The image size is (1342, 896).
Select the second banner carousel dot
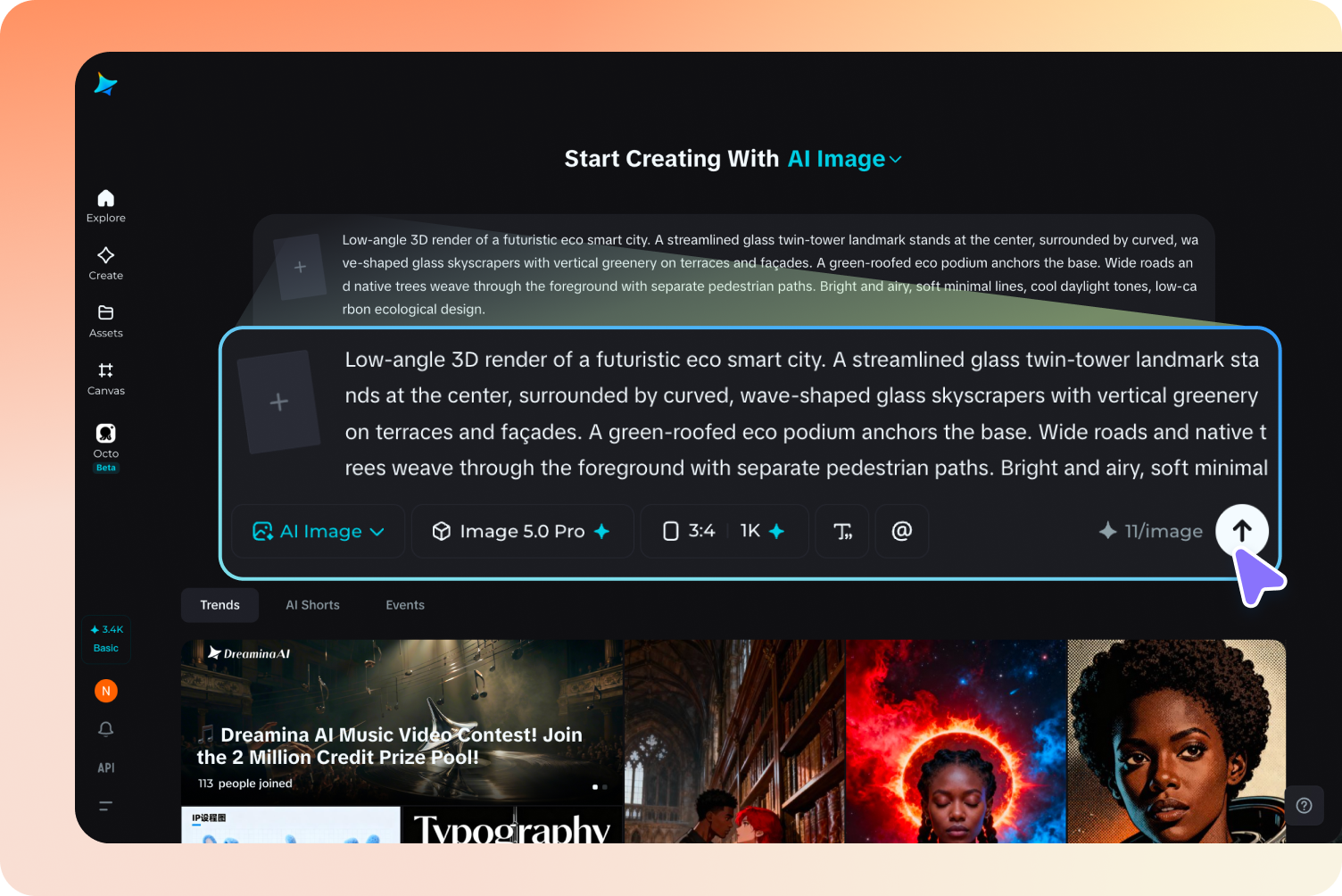click(x=605, y=787)
